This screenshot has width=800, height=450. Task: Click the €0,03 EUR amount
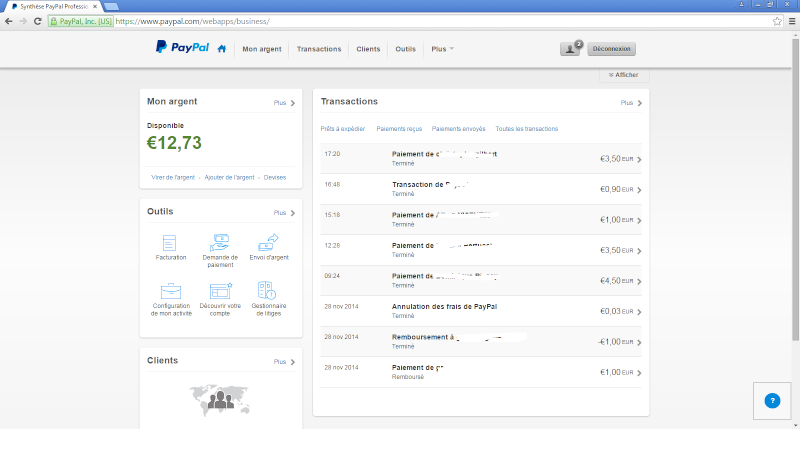(x=616, y=311)
